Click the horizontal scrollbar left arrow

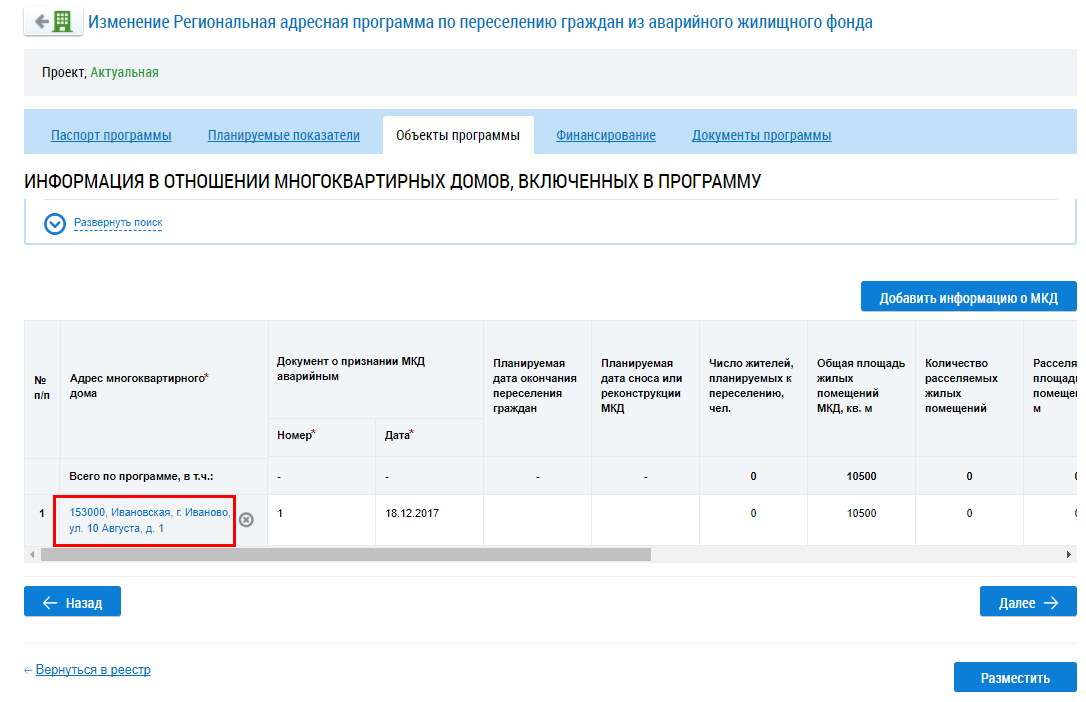tap(32, 555)
